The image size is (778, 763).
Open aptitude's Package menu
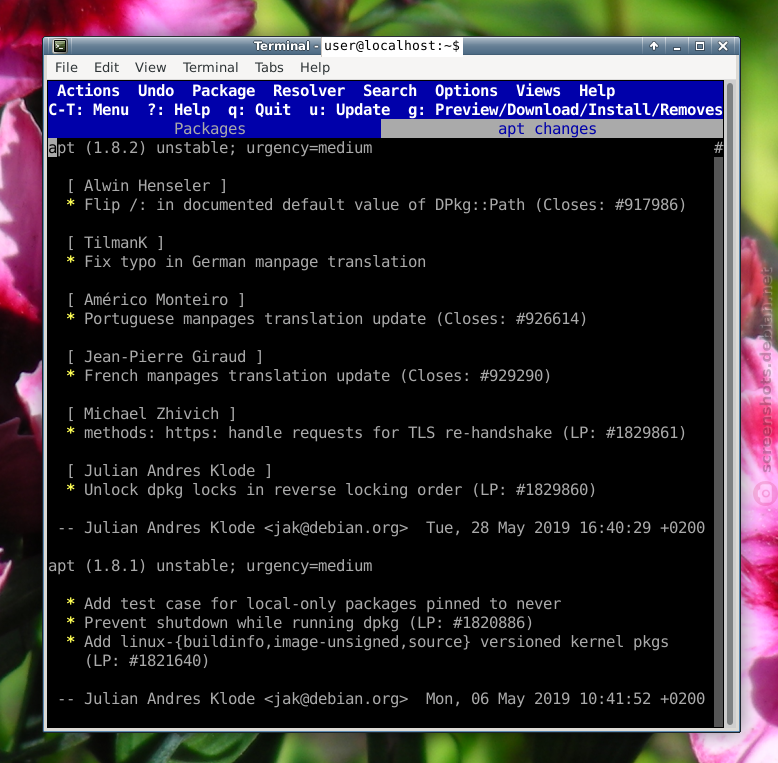click(x=223, y=91)
